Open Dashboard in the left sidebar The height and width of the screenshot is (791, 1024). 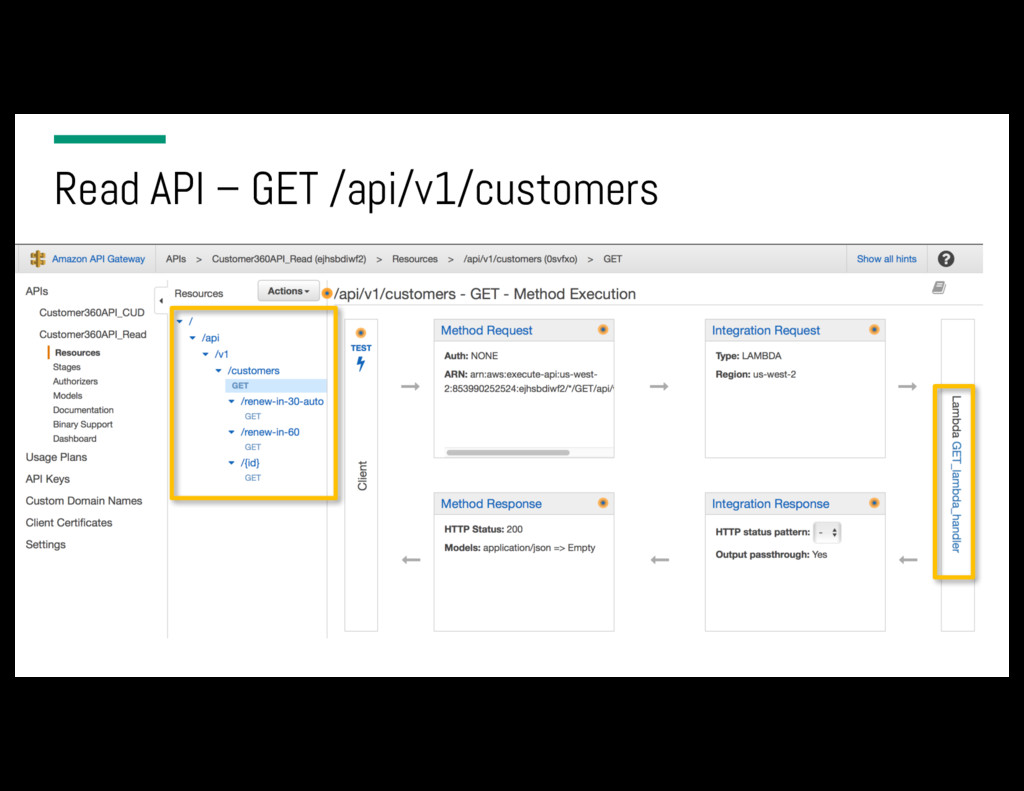pos(74,439)
